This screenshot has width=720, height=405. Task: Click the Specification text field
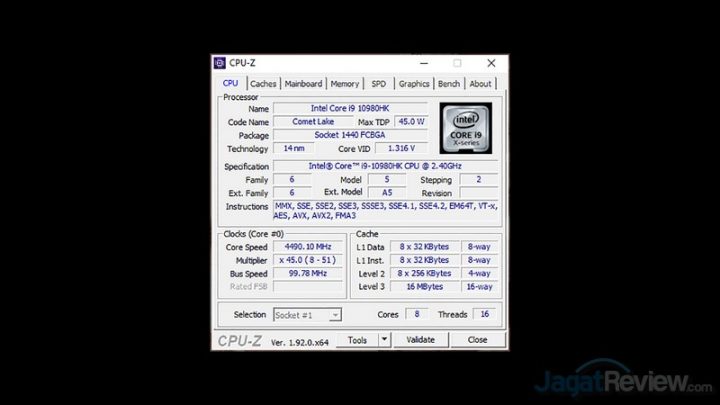pos(384,166)
